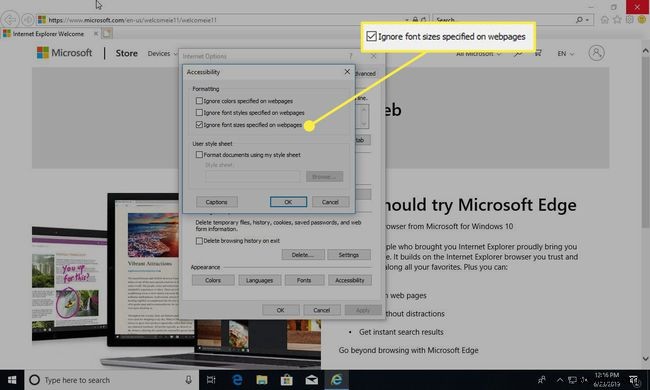Open the Tools gear icon in toolbar

click(630, 19)
